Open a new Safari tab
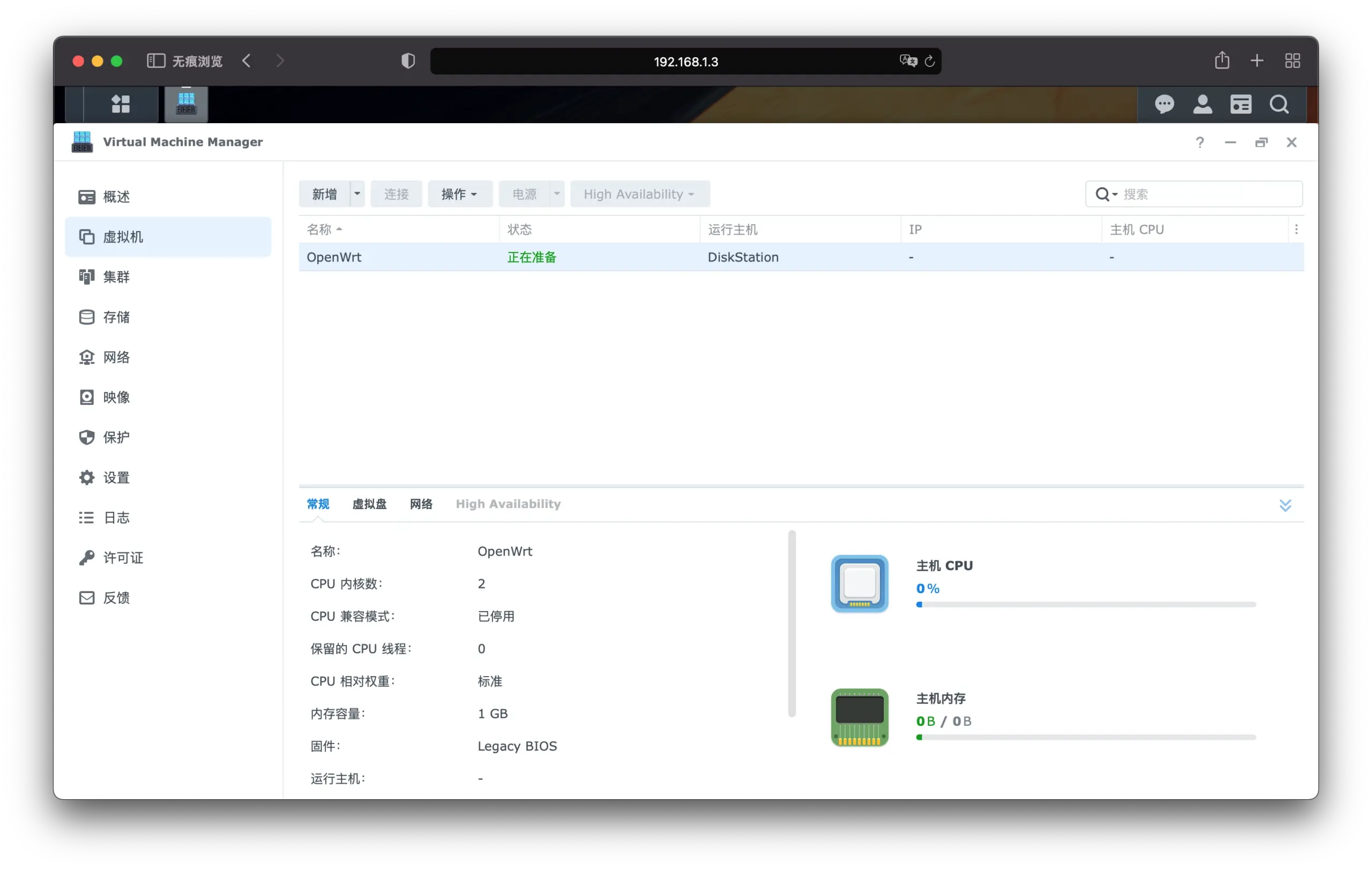Viewport: 1372px width, 870px height. click(1257, 61)
